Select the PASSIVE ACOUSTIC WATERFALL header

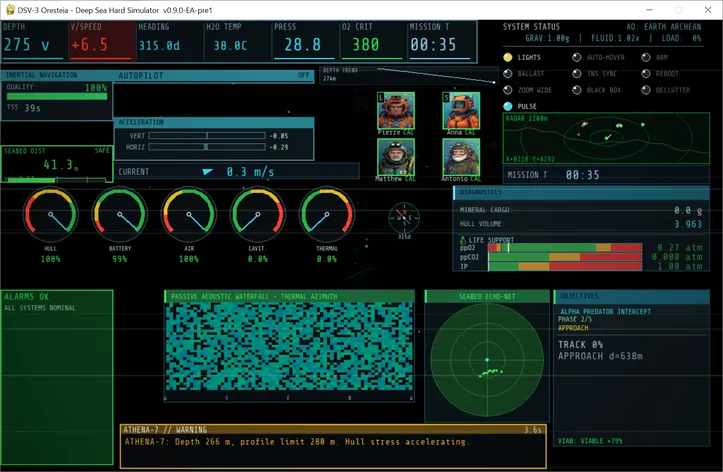click(289, 296)
